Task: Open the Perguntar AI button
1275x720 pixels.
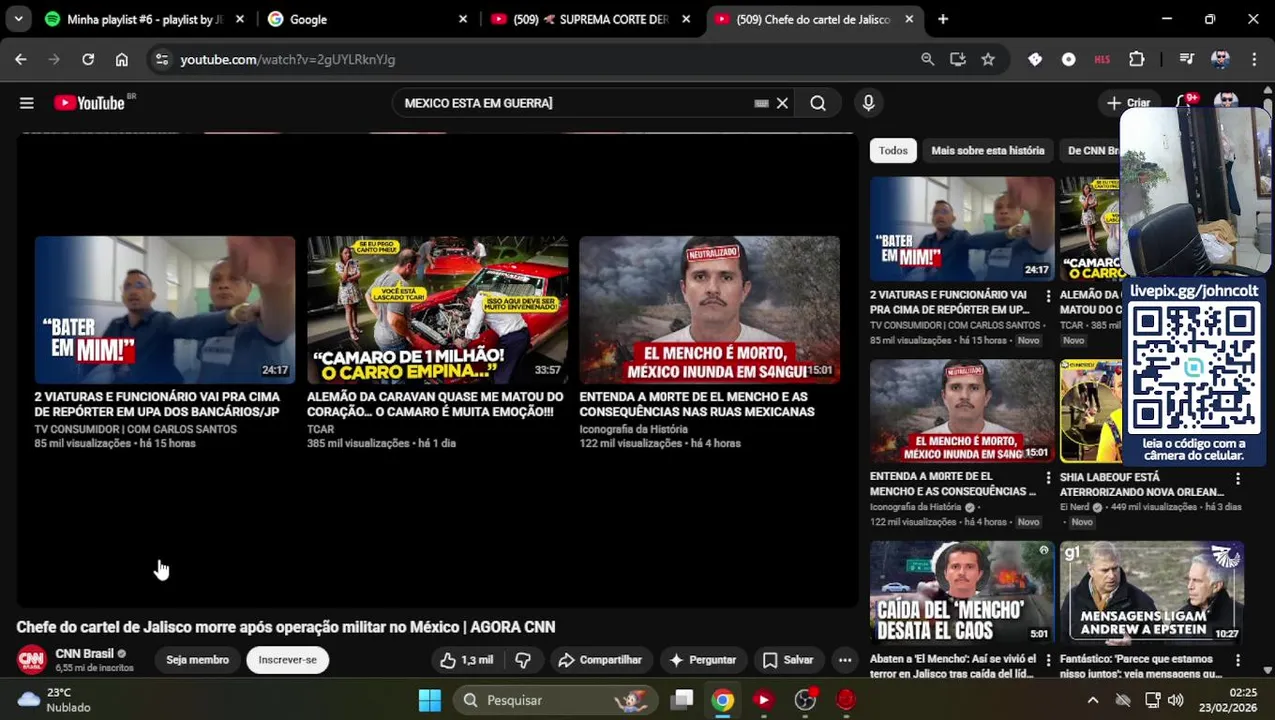Action: pyautogui.click(x=702, y=660)
